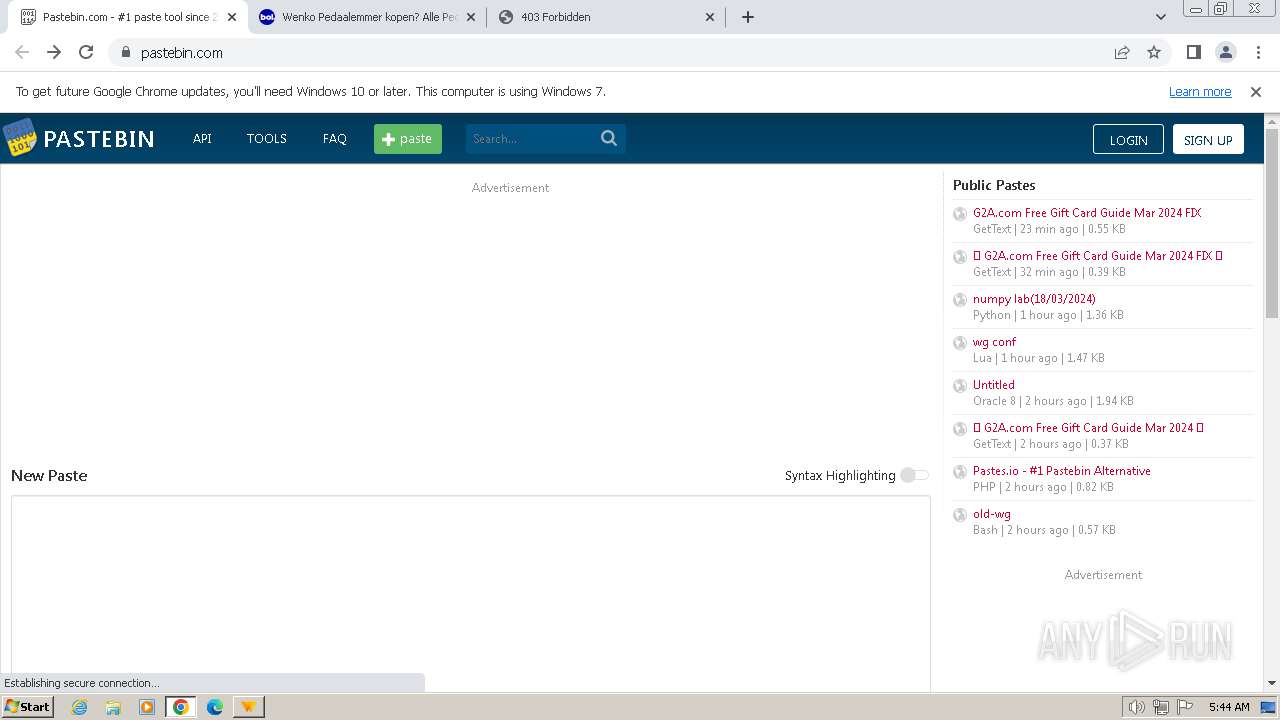
Task: Open Microsoft Edge from the taskbar
Action: pyautogui.click(x=215, y=707)
